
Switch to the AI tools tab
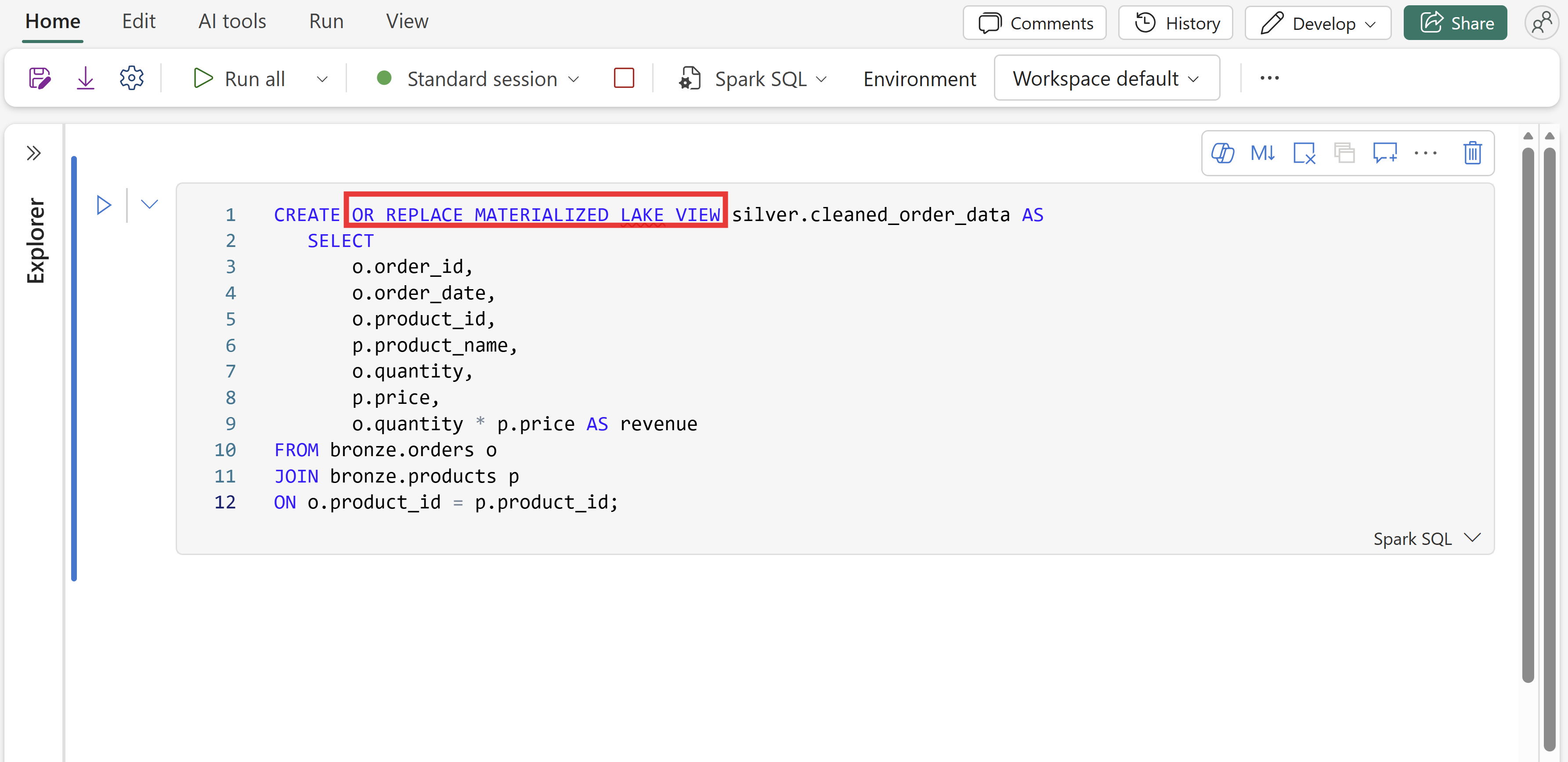(232, 22)
